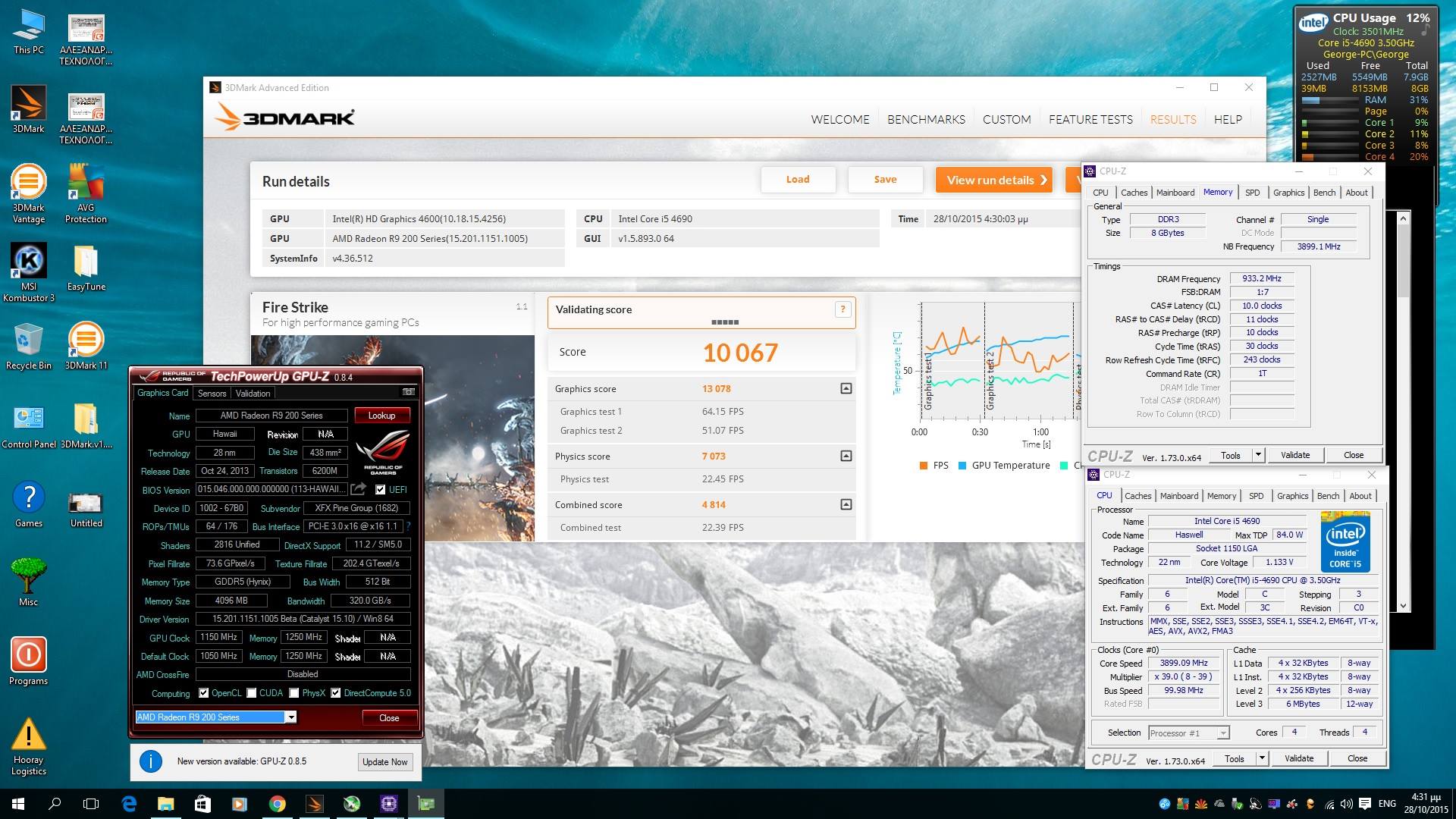1456x819 pixels.
Task: Open the Misc tree icon
Action: [29, 582]
